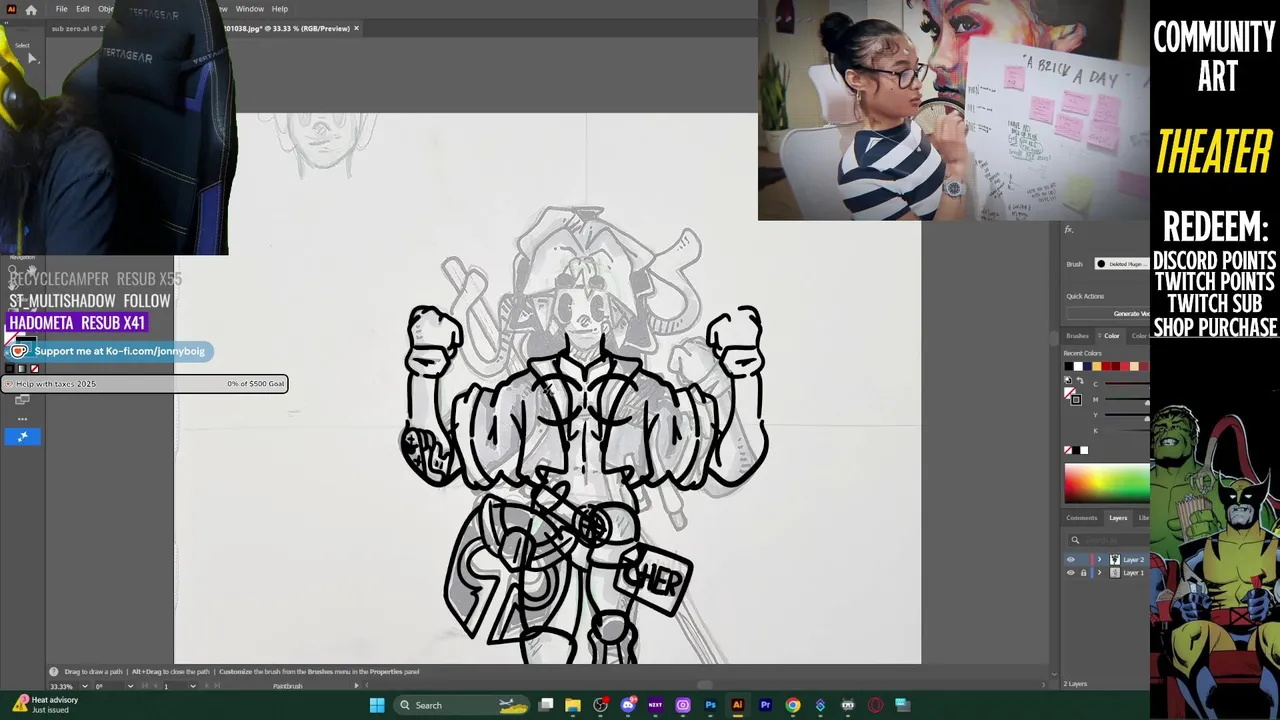Open the Brush definition dropdown
This screenshot has width=1280, height=720.
[1121, 264]
